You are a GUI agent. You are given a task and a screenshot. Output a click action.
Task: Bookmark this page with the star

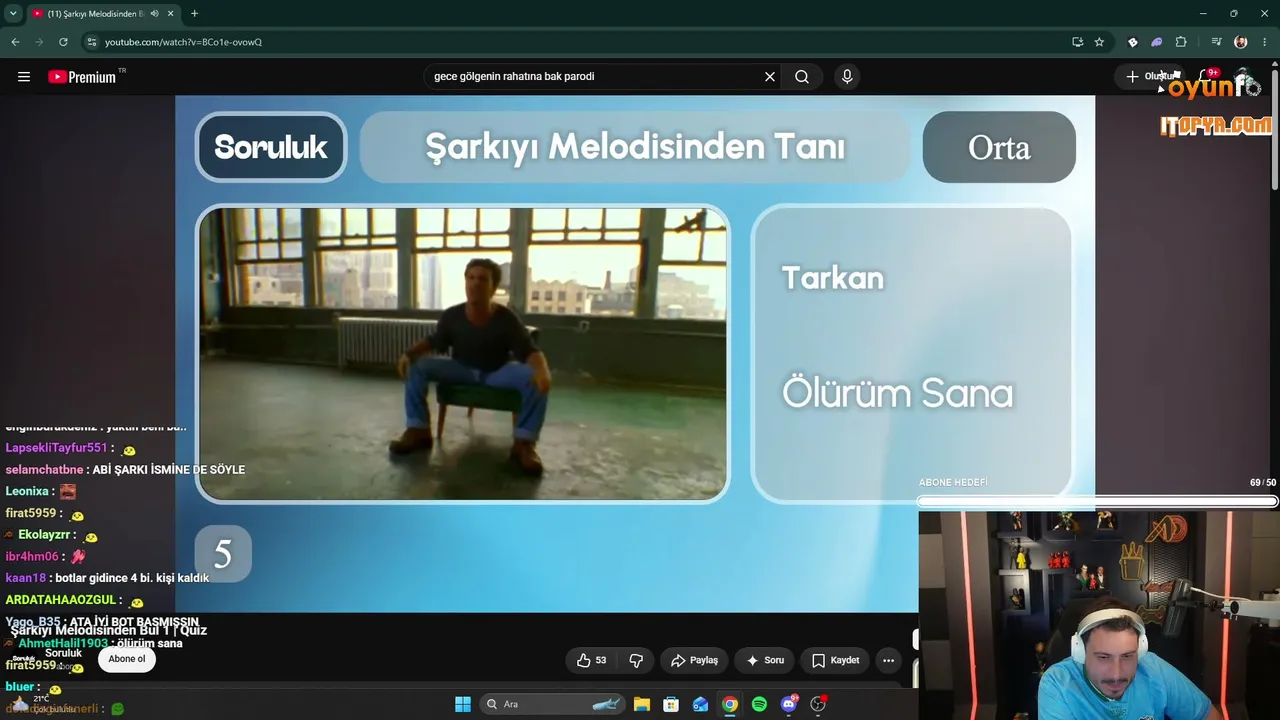point(1099,42)
